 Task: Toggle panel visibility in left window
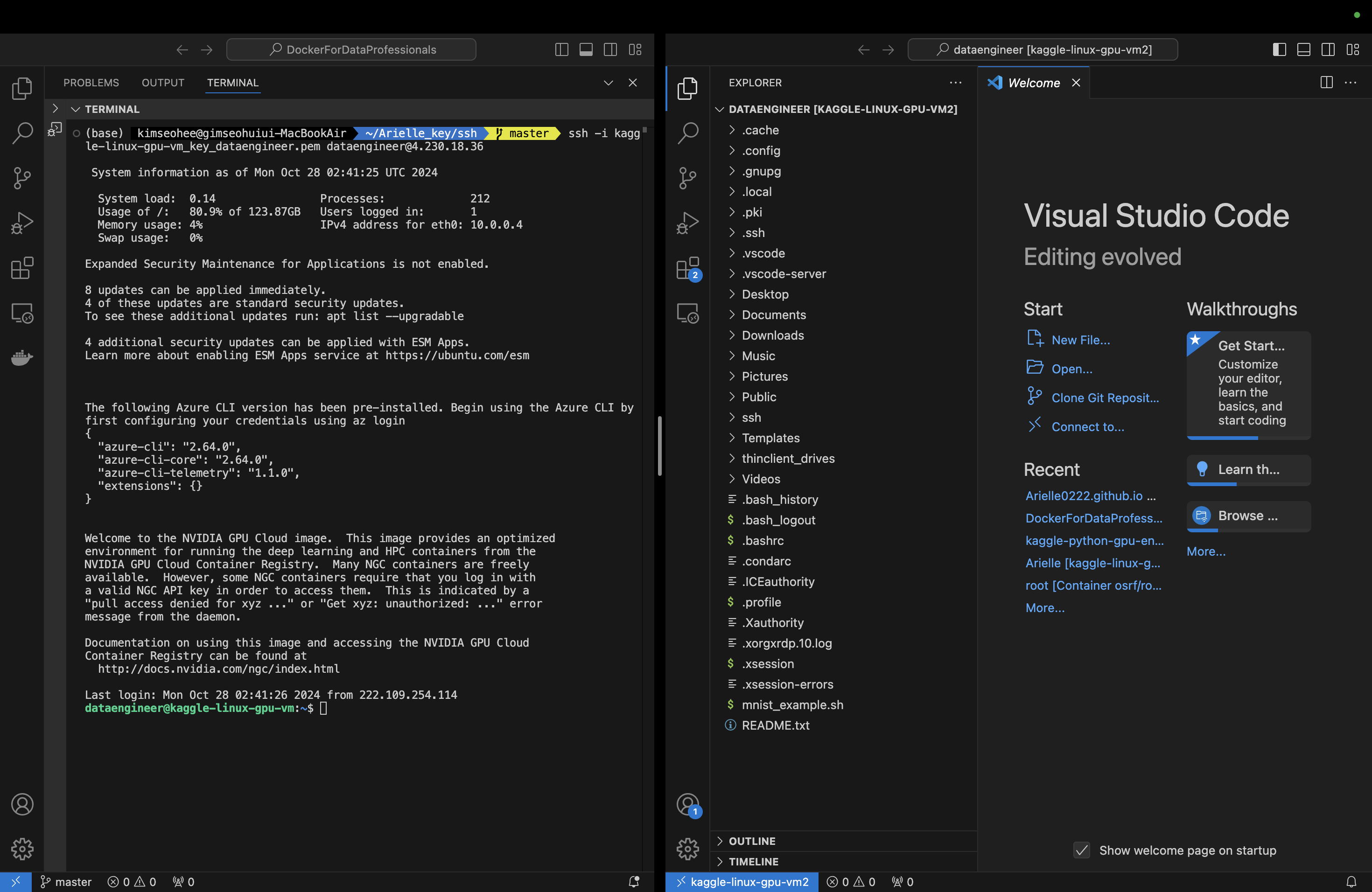(x=586, y=49)
